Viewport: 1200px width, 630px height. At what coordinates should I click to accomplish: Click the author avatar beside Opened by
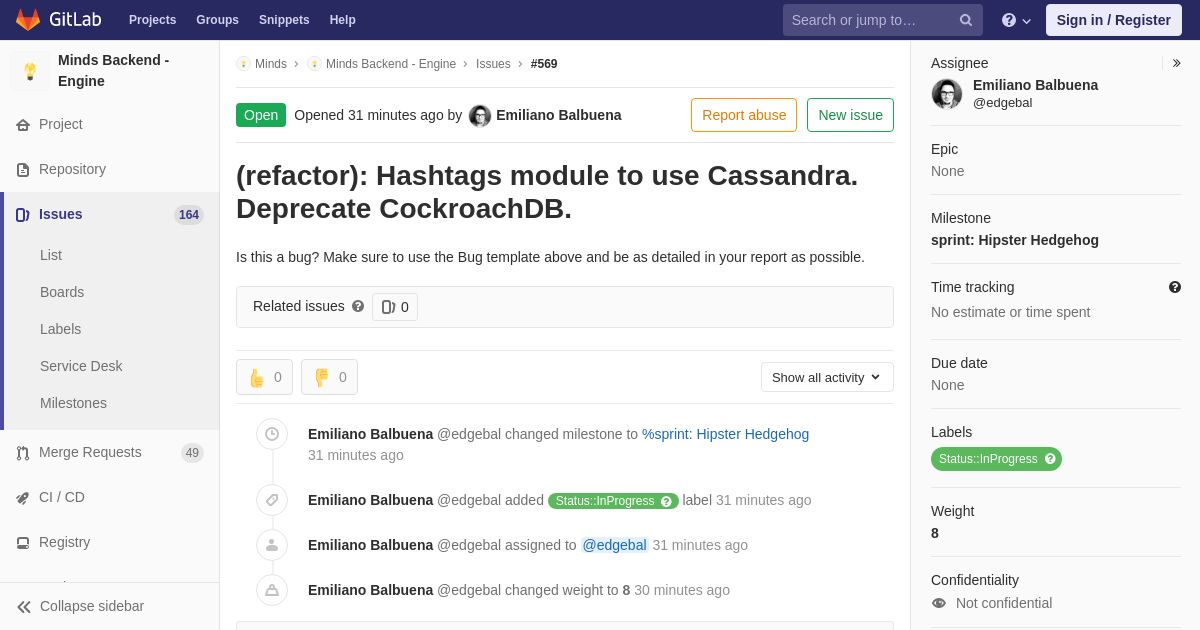[480, 116]
